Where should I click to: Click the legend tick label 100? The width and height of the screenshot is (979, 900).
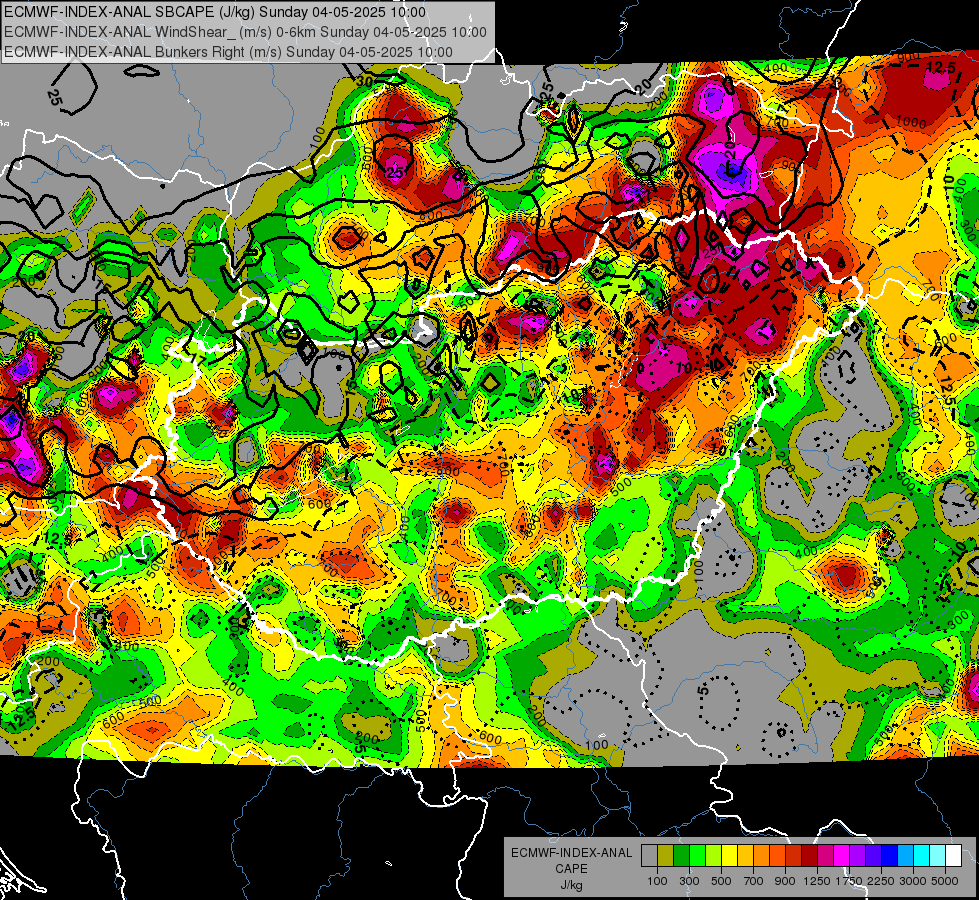tap(657, 881)
